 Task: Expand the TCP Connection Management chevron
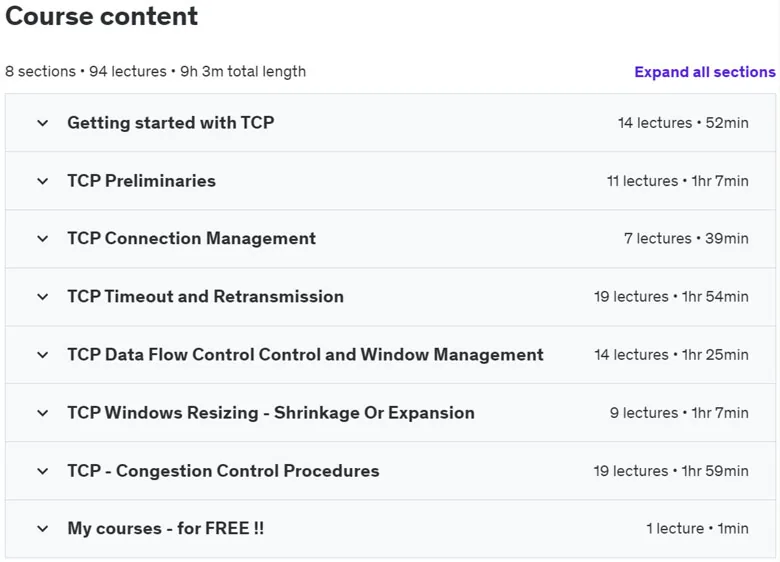pyautogui.click(x=43, y=239)
